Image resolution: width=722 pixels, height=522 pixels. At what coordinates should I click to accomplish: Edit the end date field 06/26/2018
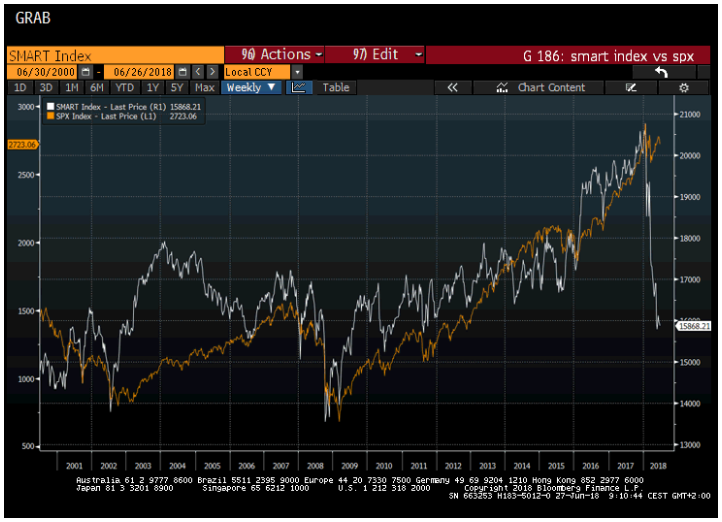point(140,72)
